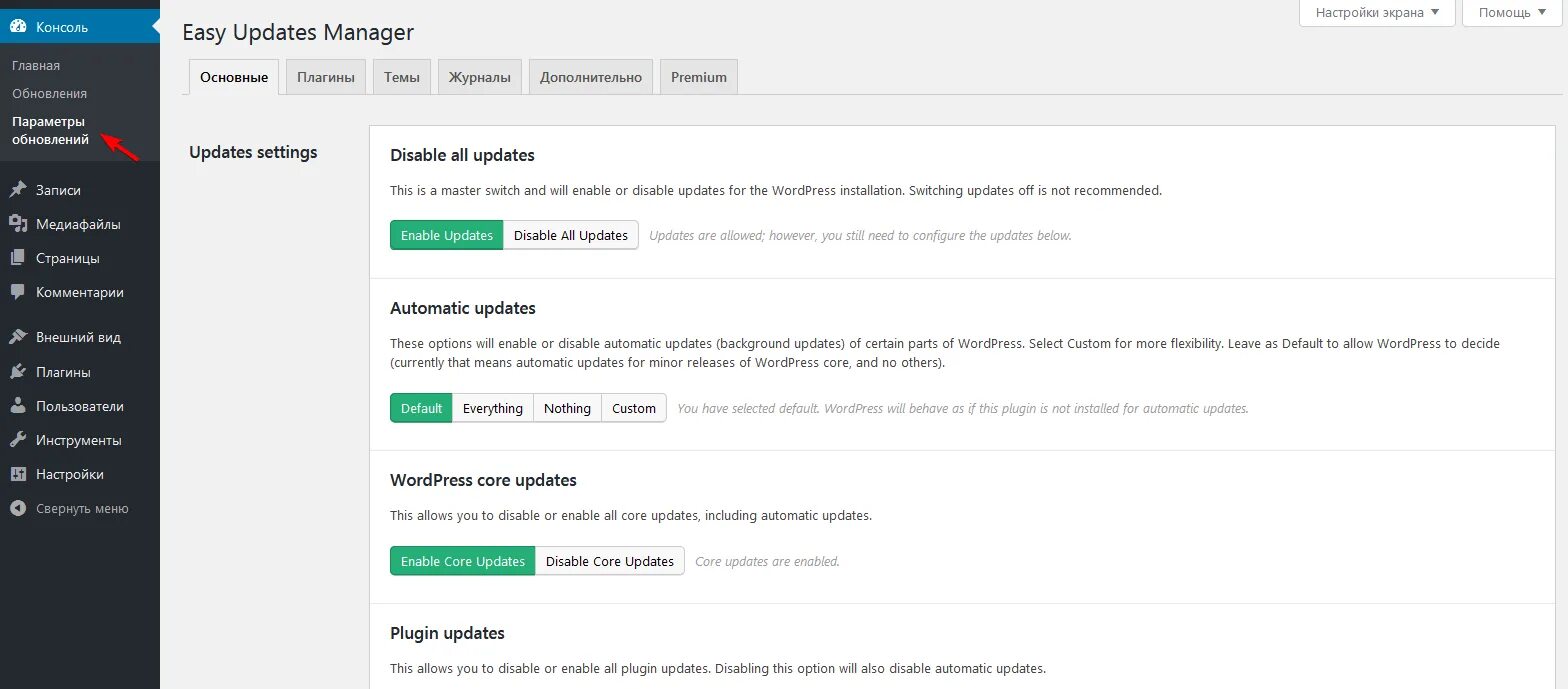1568x689 pixels.
Task: Open the Обновления submenu link
Action: pos(50,93)
